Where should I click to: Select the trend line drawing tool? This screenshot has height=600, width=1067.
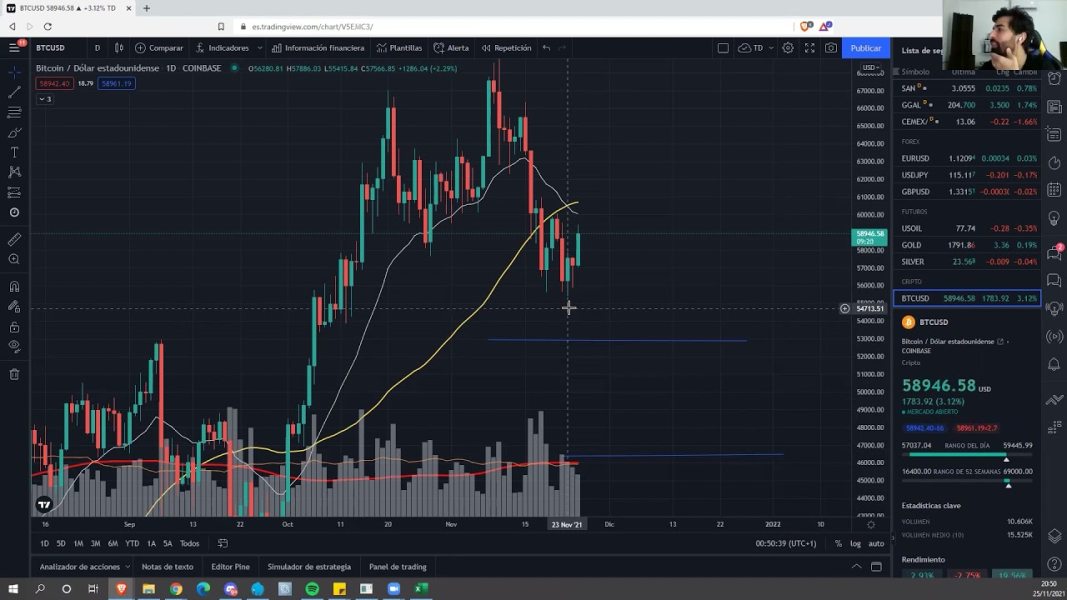point(14,93)
